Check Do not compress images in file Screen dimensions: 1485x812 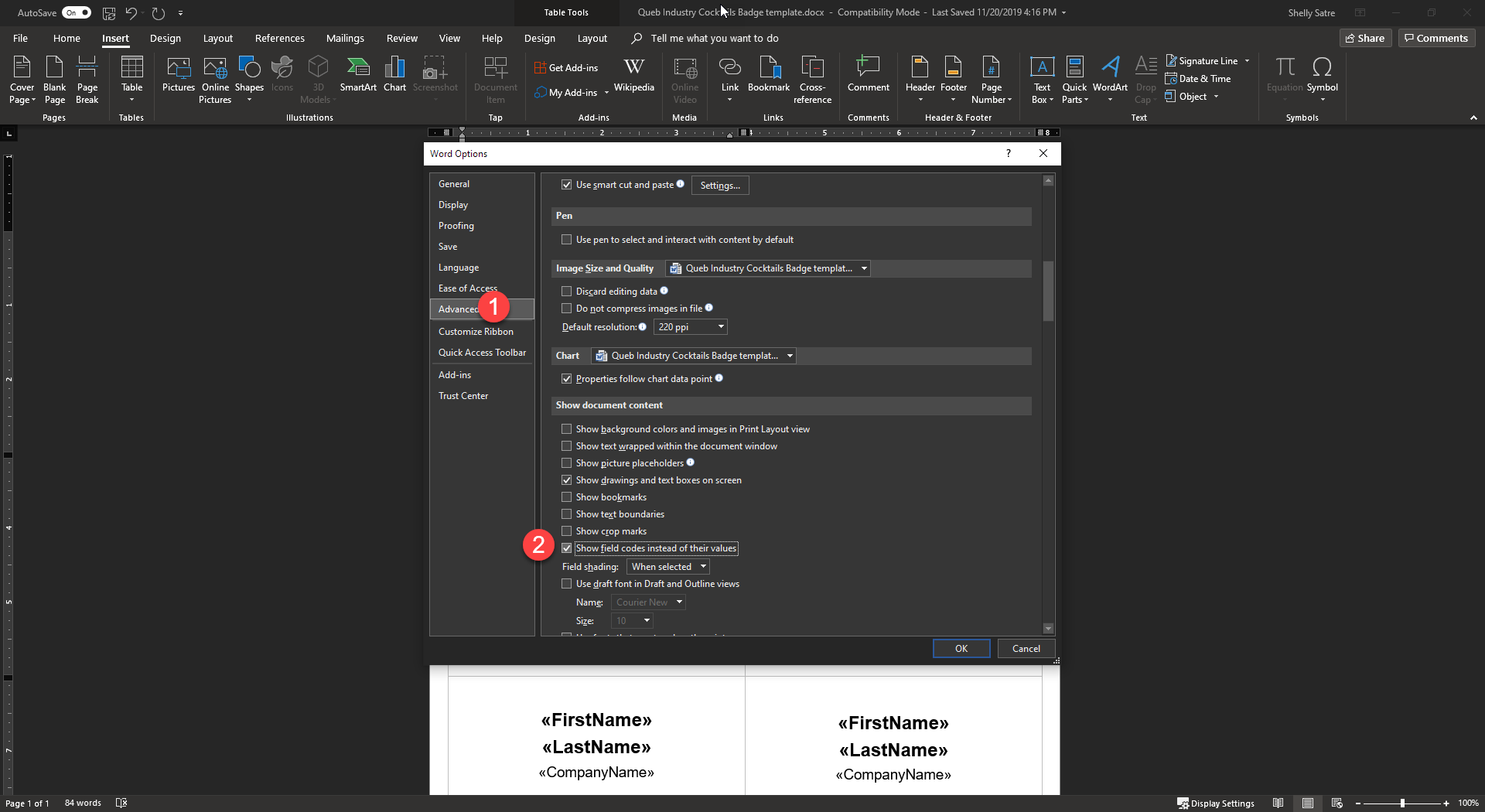[x=567, y=309]
